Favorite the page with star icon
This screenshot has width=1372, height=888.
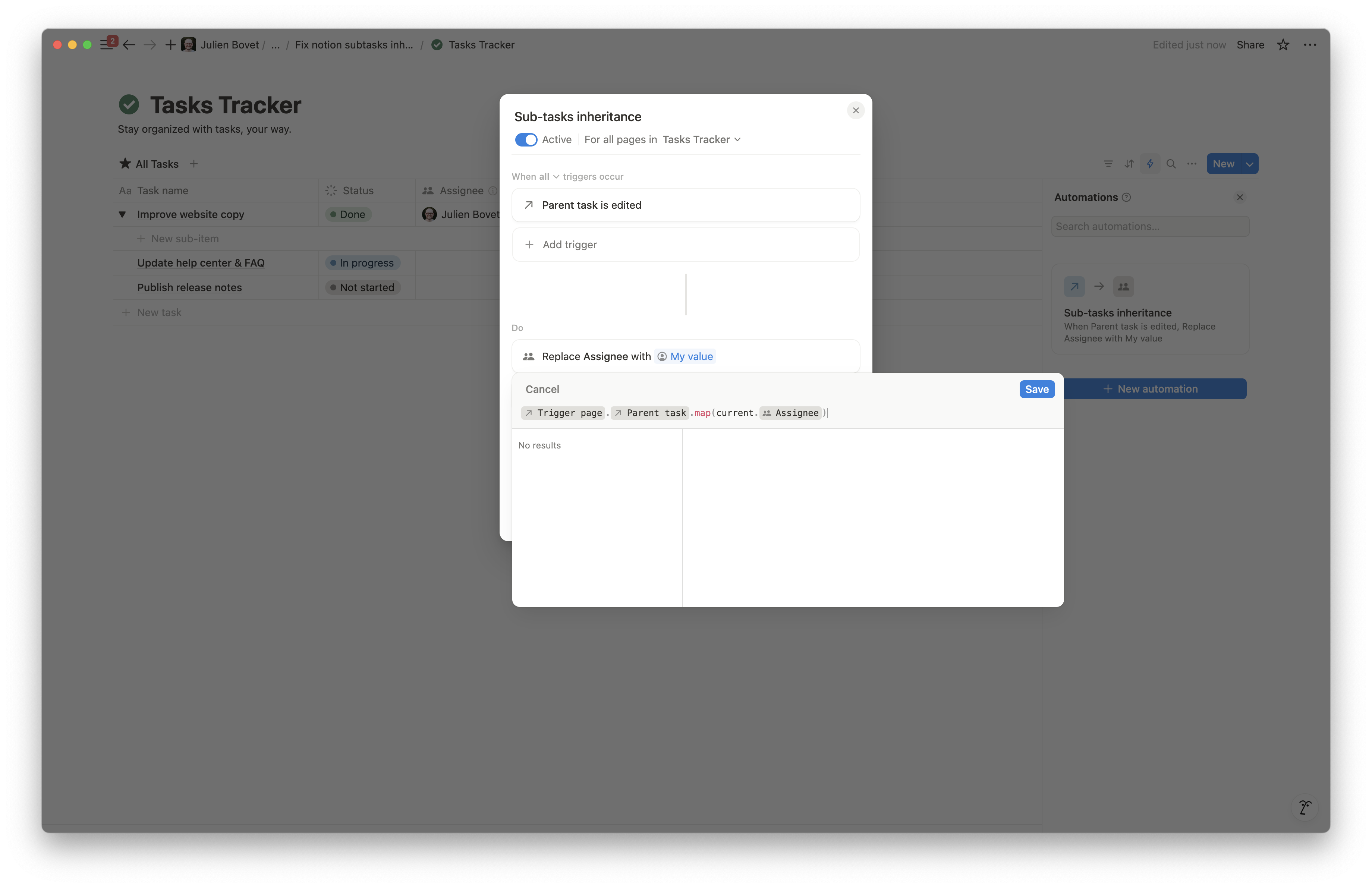pyautogui.click(x=1283, y=45)
